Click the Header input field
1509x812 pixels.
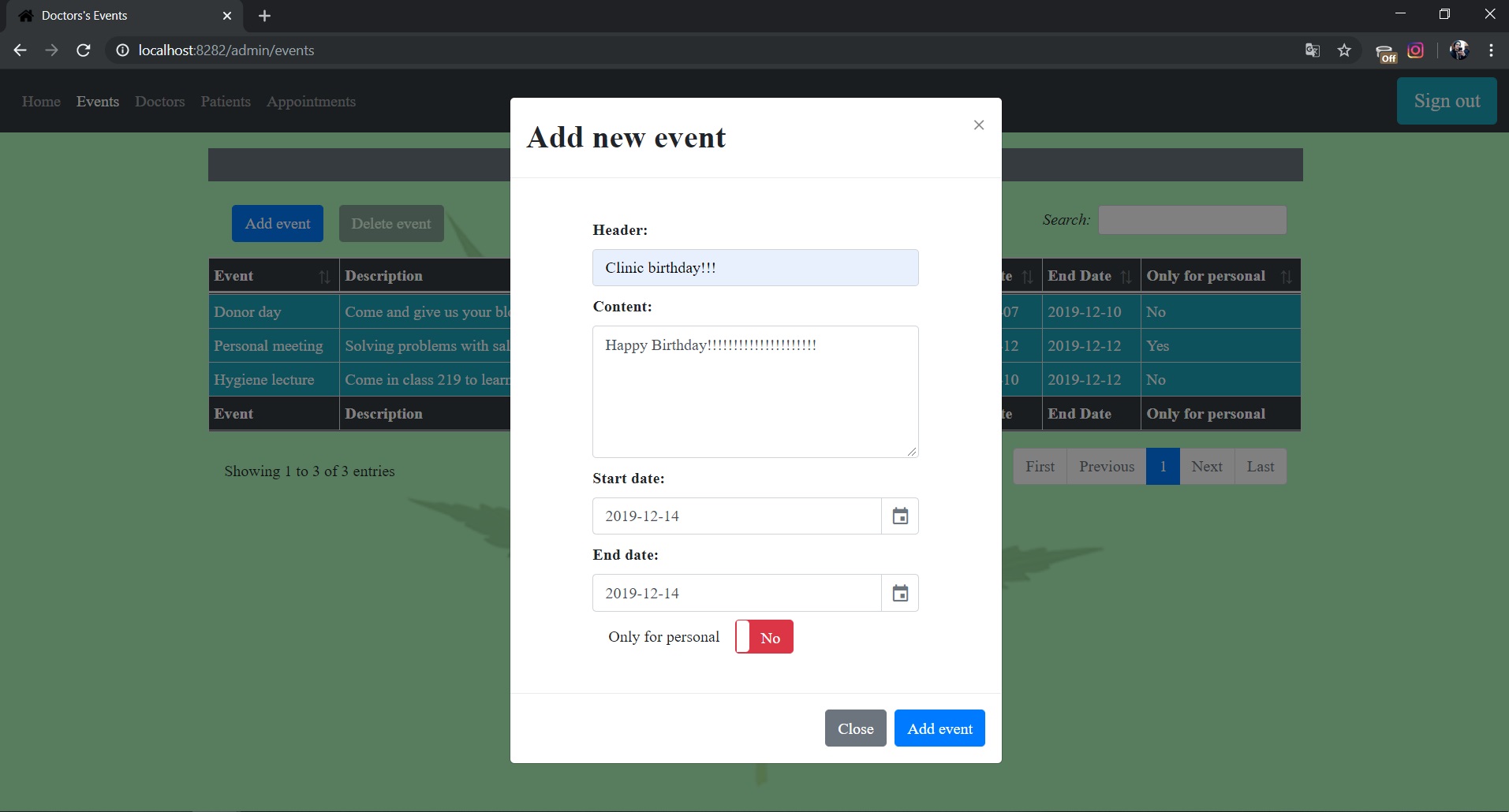(x=756, y=268)
